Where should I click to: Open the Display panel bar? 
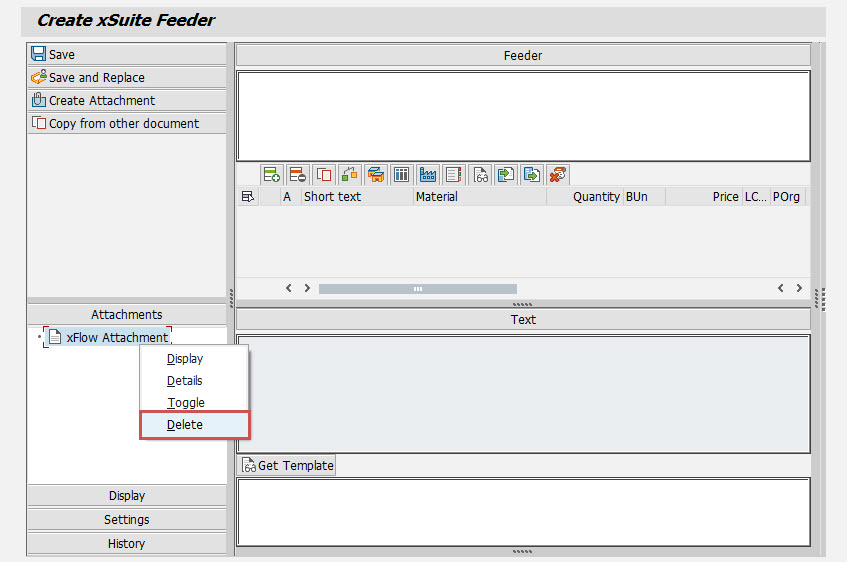[x=127, y=496]
